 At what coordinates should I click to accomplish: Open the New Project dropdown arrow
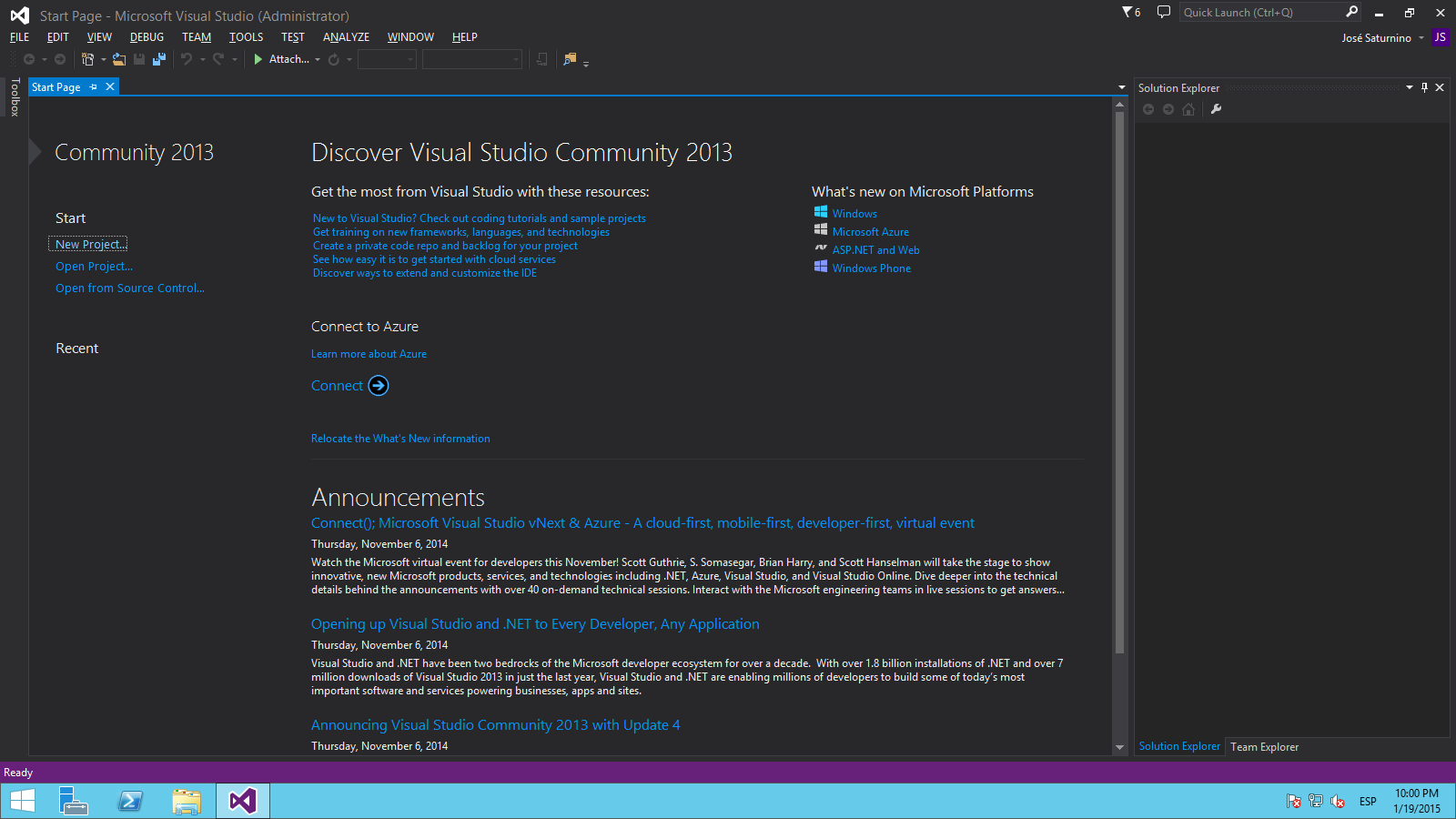tap(103, 59)
